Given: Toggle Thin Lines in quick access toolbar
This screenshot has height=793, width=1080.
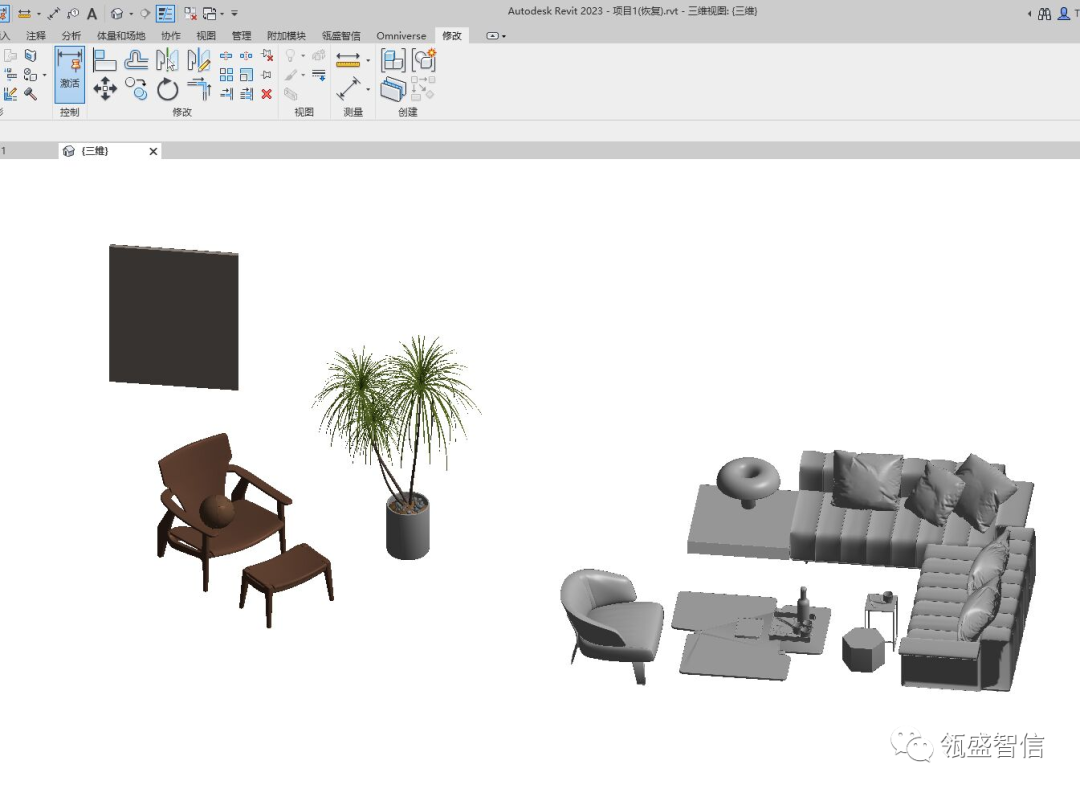Looking at the screenshot, I should [x=165, y=13].
